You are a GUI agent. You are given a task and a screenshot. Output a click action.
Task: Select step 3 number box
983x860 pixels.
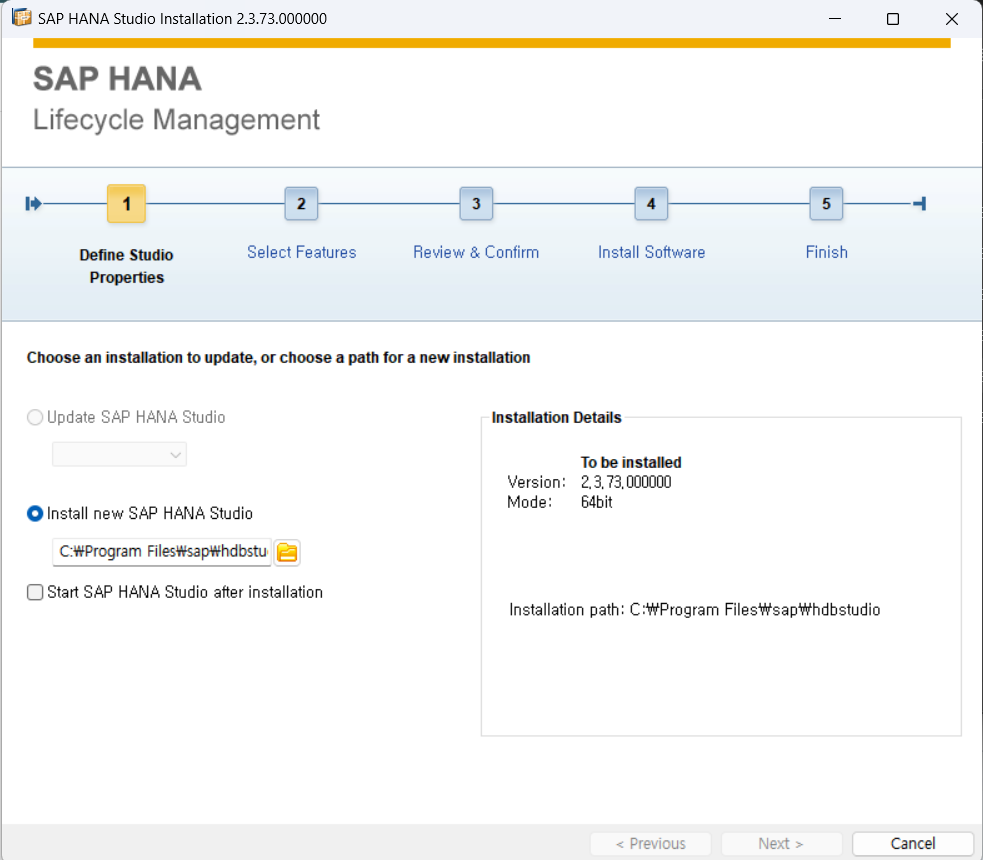(476, 204)
